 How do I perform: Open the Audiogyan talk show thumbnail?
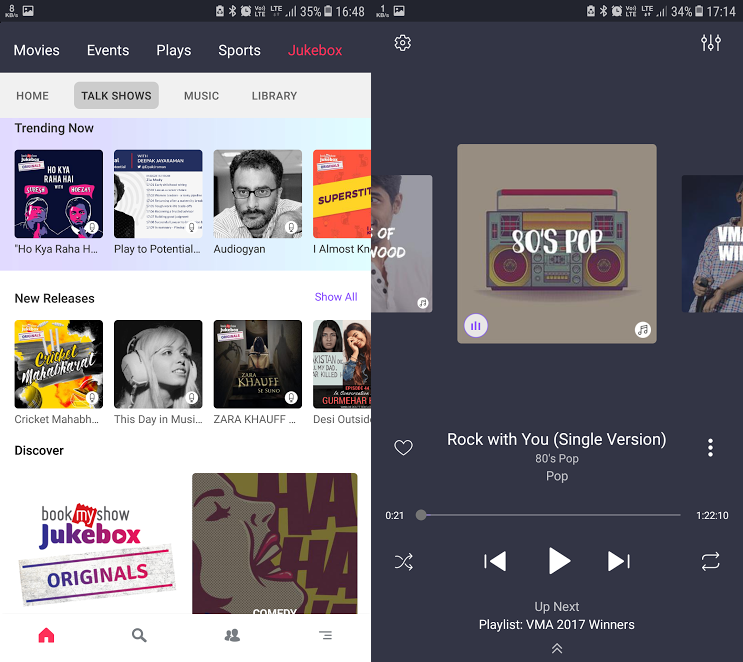pyautogui.click(x=258, y=194)
